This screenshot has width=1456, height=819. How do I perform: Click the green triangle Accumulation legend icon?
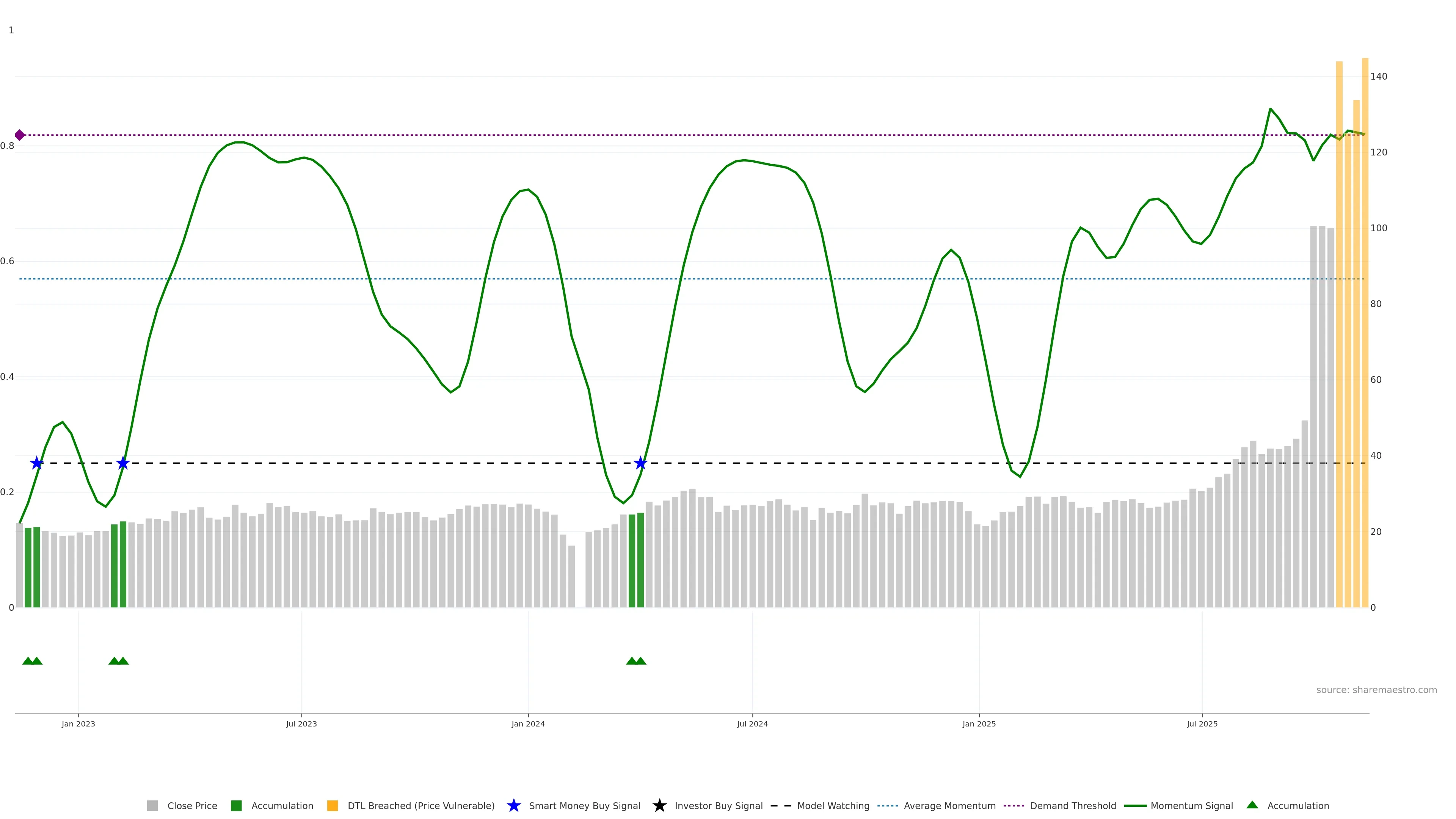point(1252,805)
